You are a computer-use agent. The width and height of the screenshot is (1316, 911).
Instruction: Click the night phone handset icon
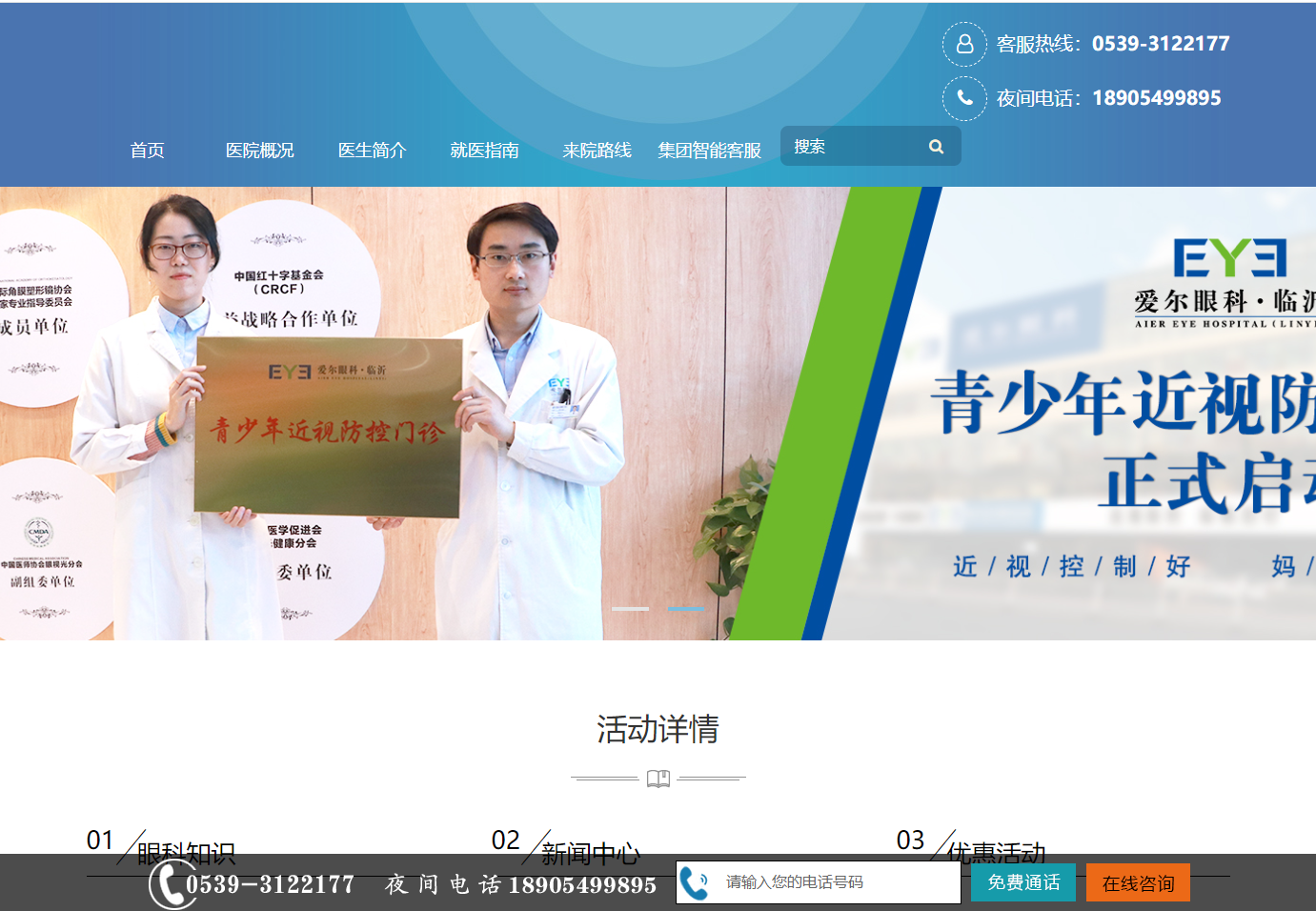[964, 98]
